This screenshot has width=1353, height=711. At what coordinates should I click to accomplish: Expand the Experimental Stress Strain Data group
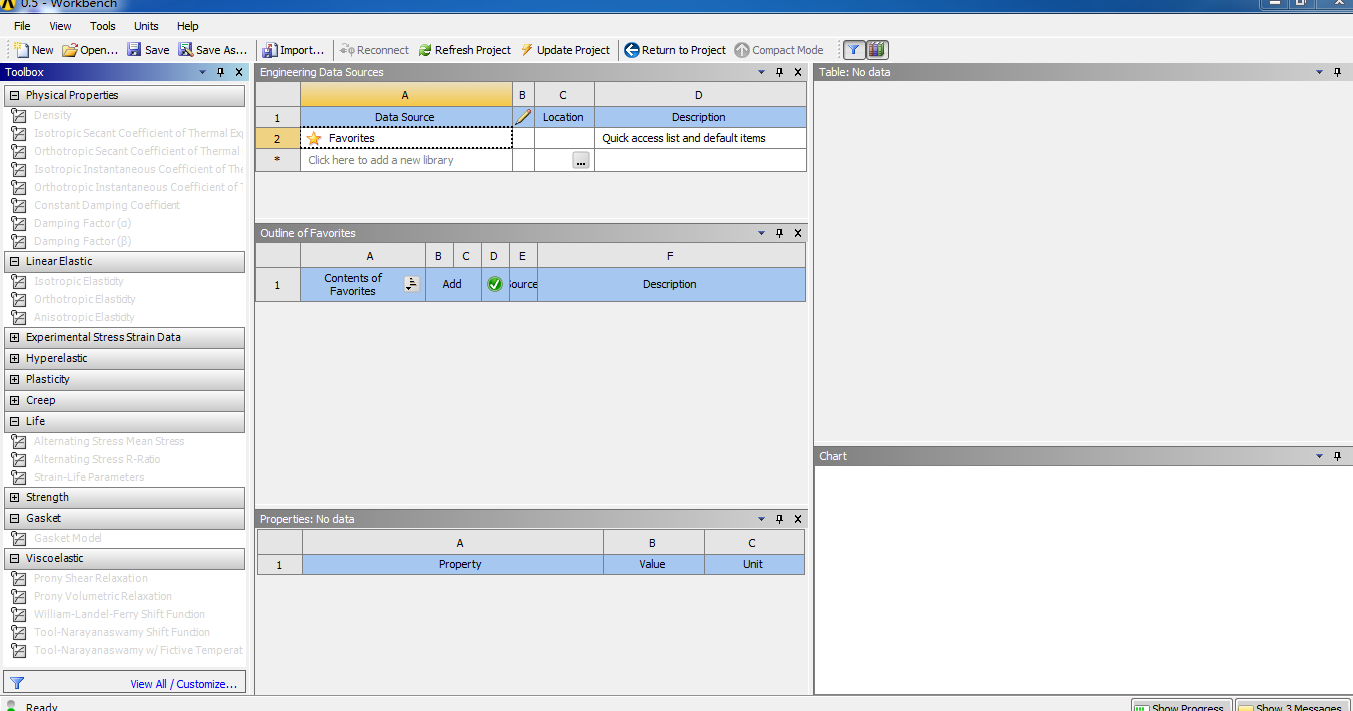click(x=15, y=337)
